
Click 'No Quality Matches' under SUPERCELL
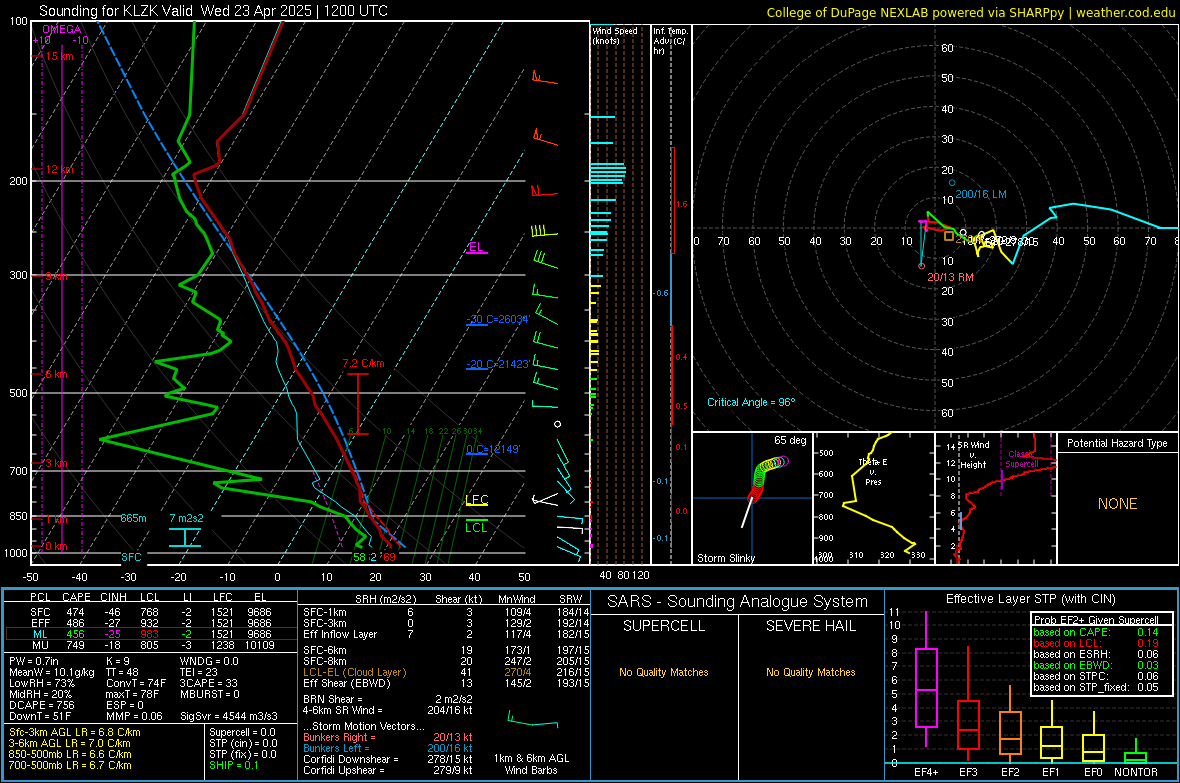pyautogui.click(x=664, y=672)
